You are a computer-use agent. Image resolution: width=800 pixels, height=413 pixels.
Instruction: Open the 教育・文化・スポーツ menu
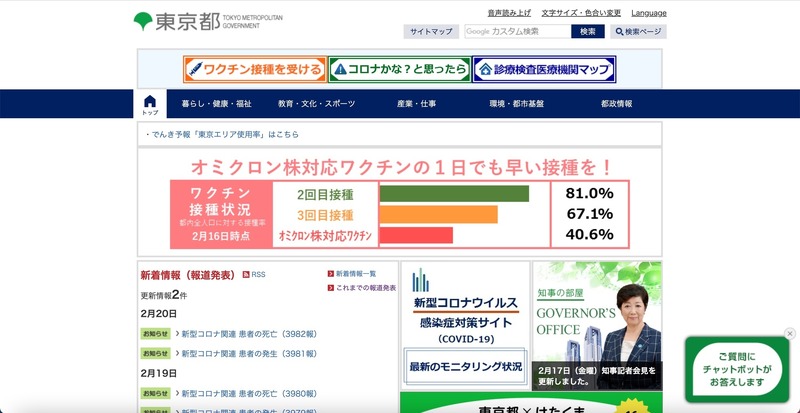(316, 104)
